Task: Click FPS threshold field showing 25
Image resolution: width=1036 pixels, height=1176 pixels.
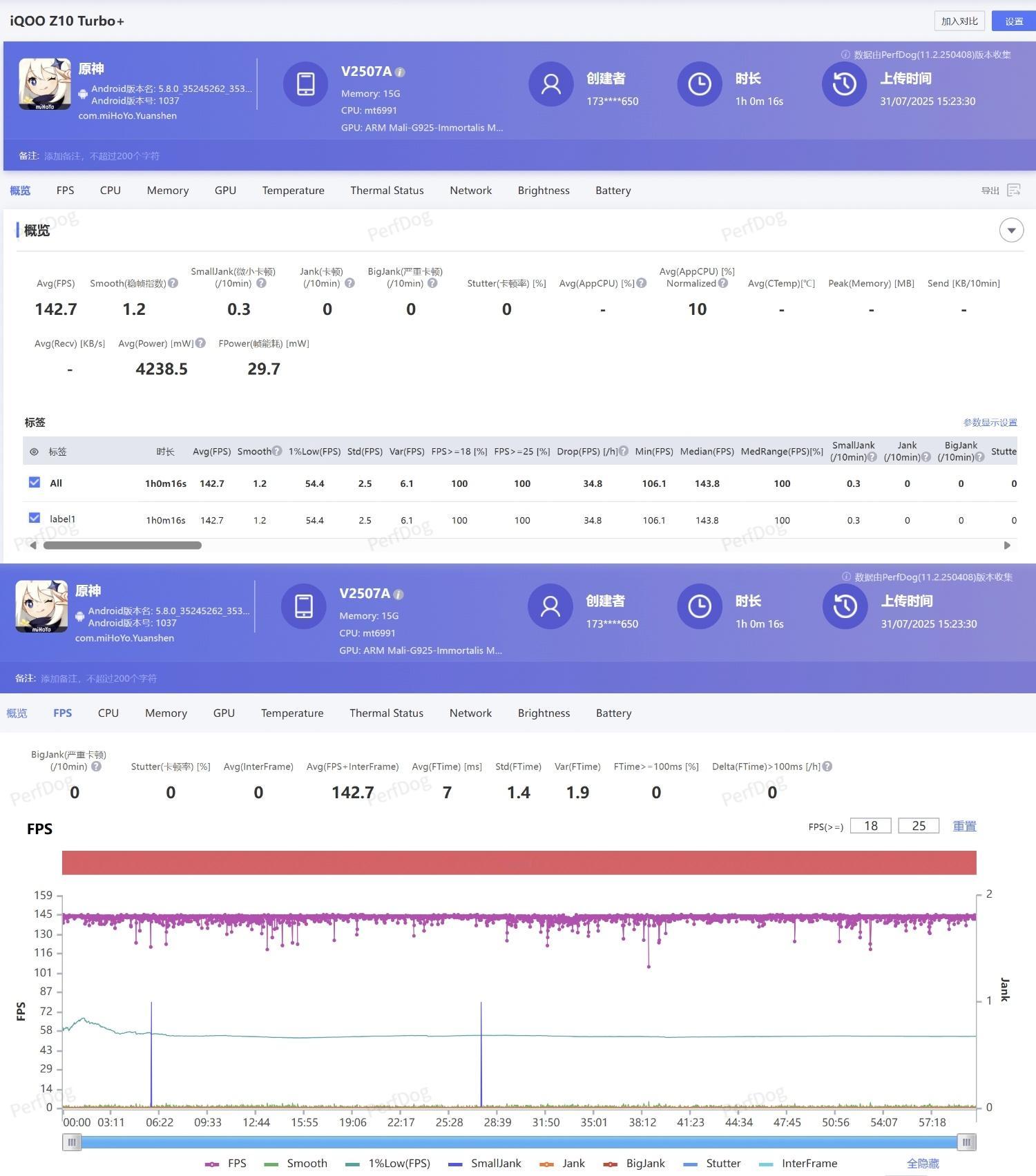Action: pyautogui.click(x=919, y=826)
